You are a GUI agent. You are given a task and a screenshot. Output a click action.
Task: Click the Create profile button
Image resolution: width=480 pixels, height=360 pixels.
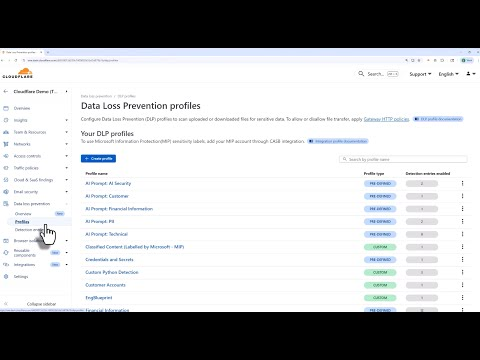point(98,159)
